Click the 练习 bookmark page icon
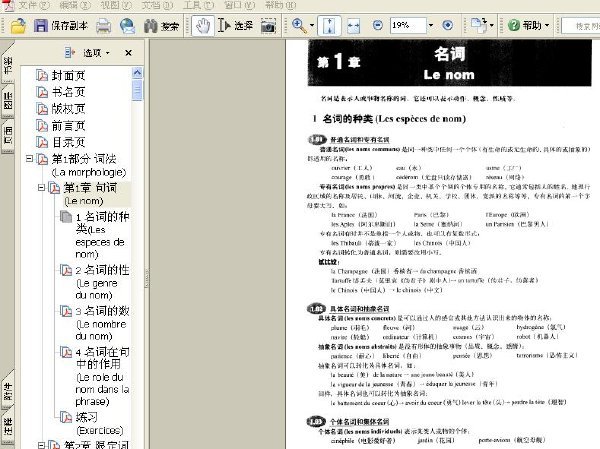The height and width of the screenshot is (449, 600). tap(66, 417)
